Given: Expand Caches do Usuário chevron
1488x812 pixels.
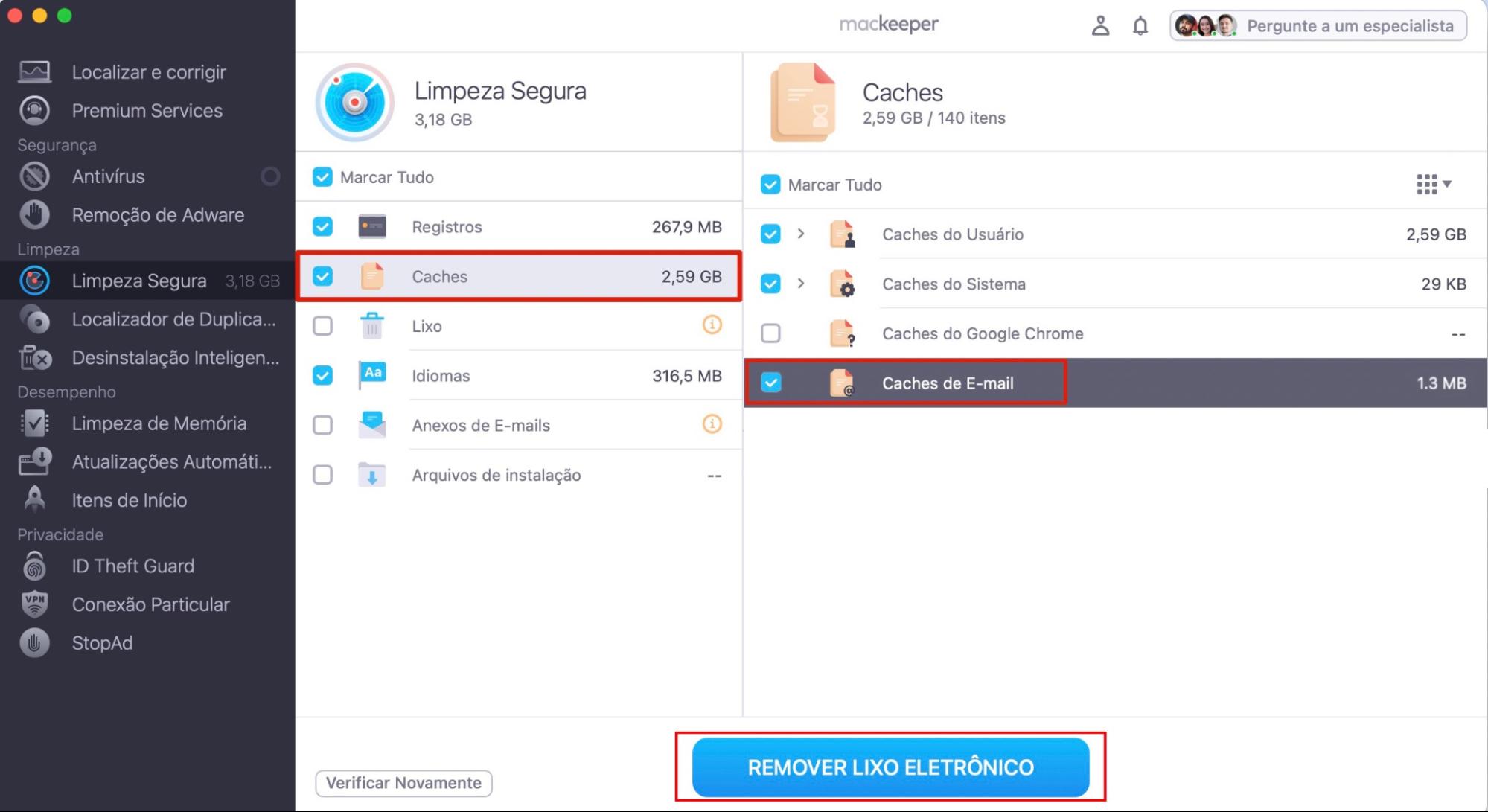Looking at the screenshot, I should (801, 234).
